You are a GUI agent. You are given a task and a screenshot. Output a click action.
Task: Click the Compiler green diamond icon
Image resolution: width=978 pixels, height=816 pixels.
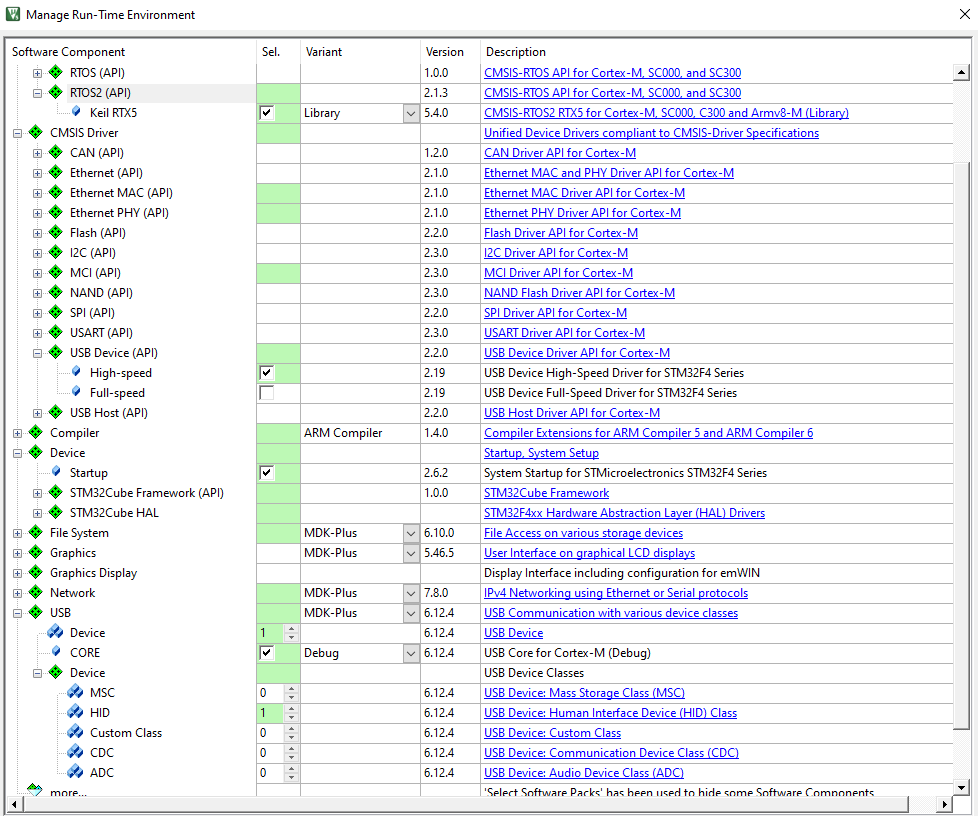pos(36,432)
